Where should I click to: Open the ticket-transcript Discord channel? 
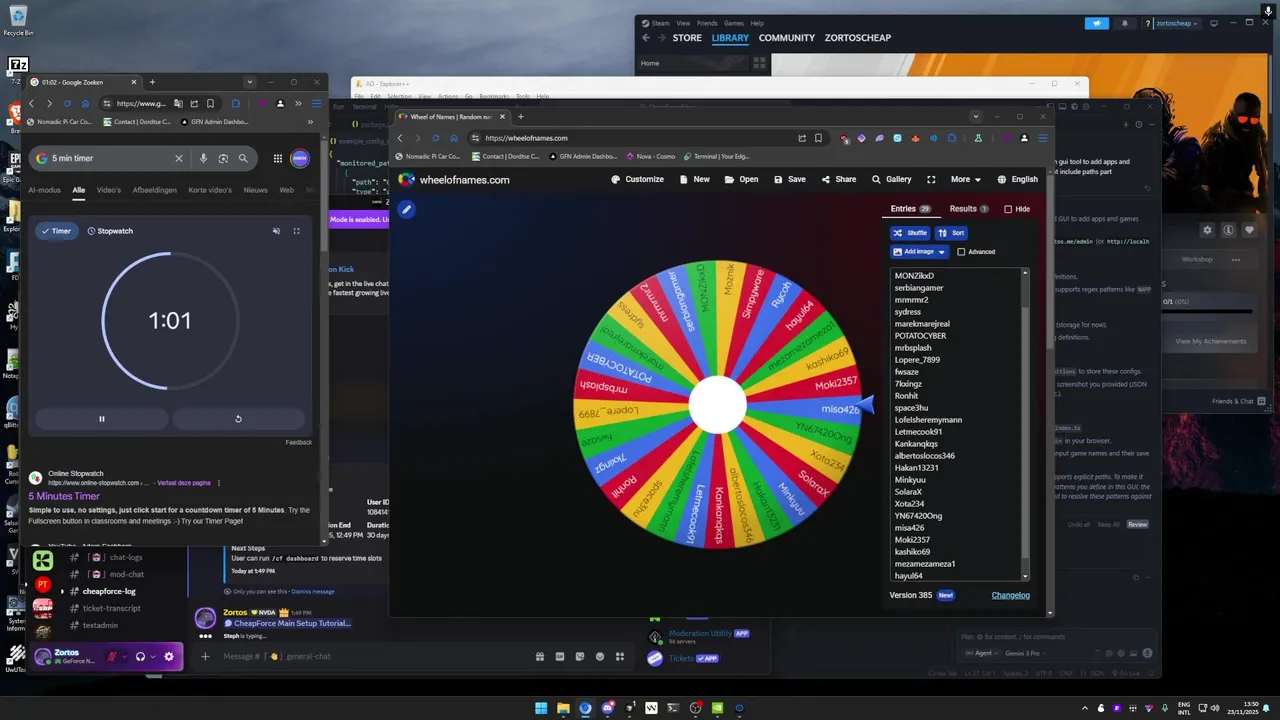111,608
